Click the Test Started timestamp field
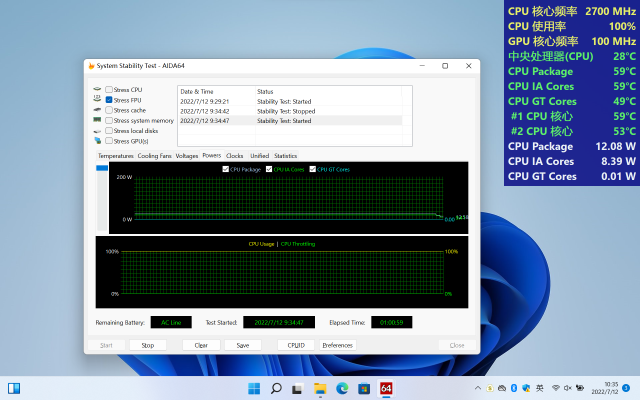This screenshot has width=640, height=400. pos(279,322)
